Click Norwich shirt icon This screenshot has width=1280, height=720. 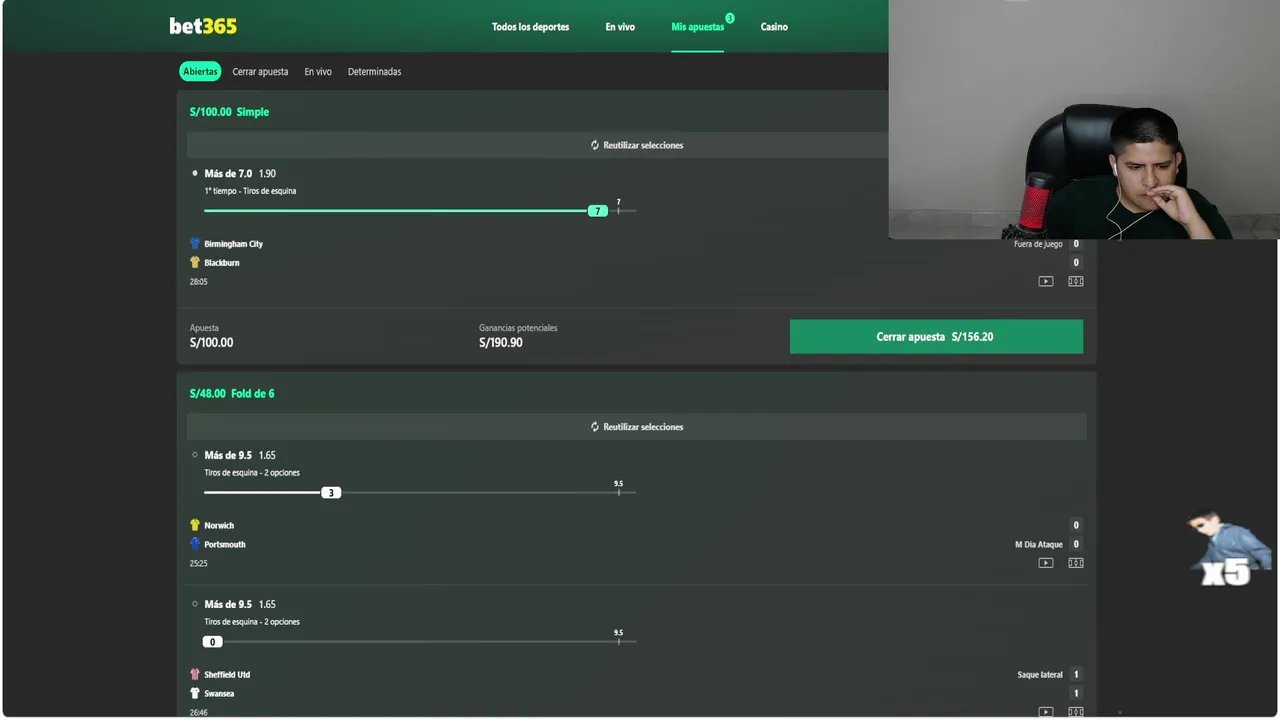click(x=195, y=525)
